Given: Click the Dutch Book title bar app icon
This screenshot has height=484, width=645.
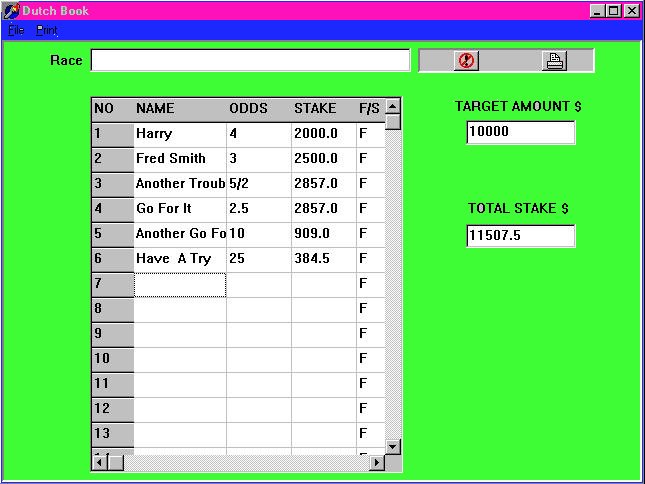Looking at the screenshot, I should click(11, 11).
